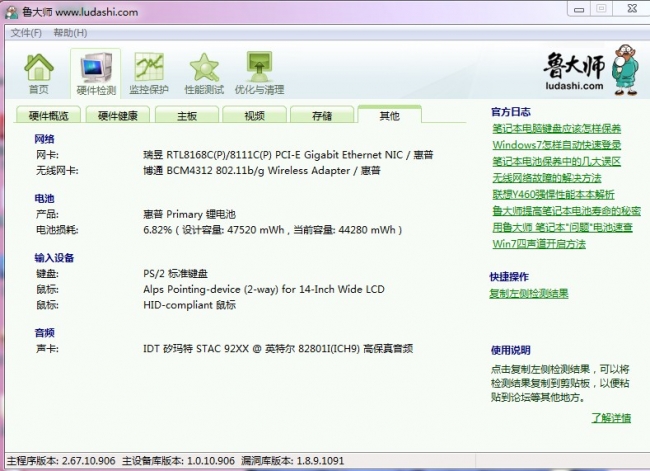Switch to the 硬件概览 tab

pyautogui.click(x=49, y=115)
